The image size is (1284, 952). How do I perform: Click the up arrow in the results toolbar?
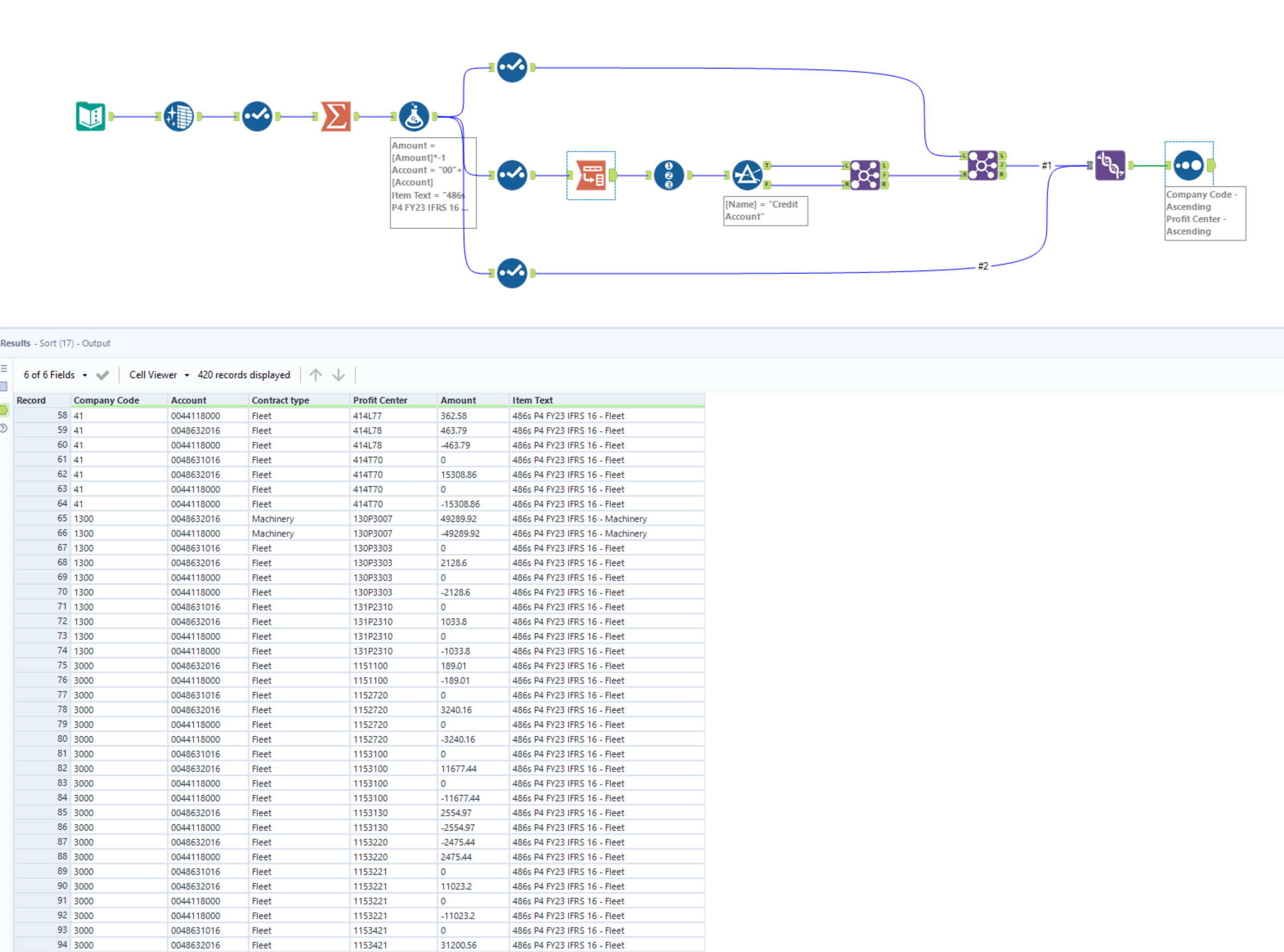316,375
